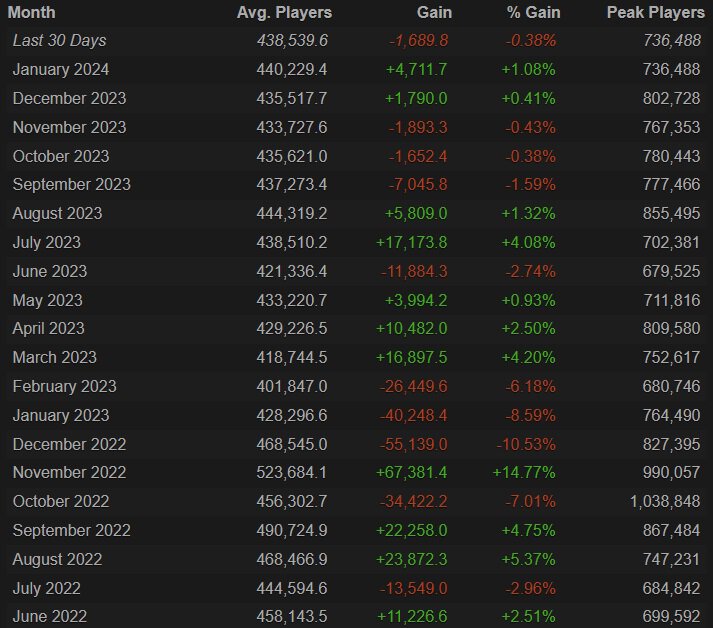
Task: Click the gain value +17,173.8
Action: point(412,243)
